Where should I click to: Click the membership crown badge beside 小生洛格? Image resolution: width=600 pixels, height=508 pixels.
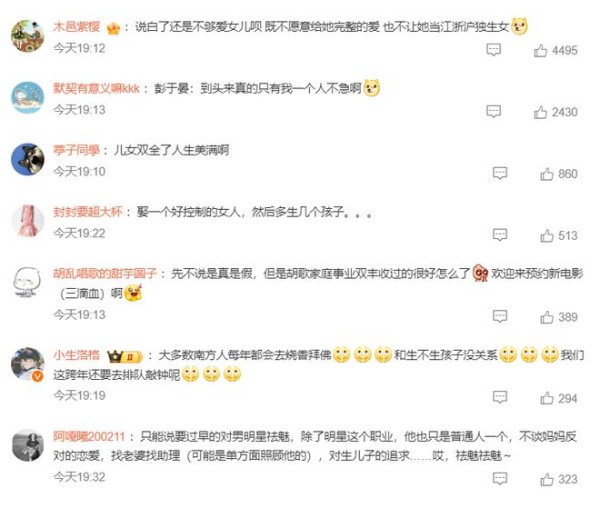pyautogui.click(x=124, y=357)
